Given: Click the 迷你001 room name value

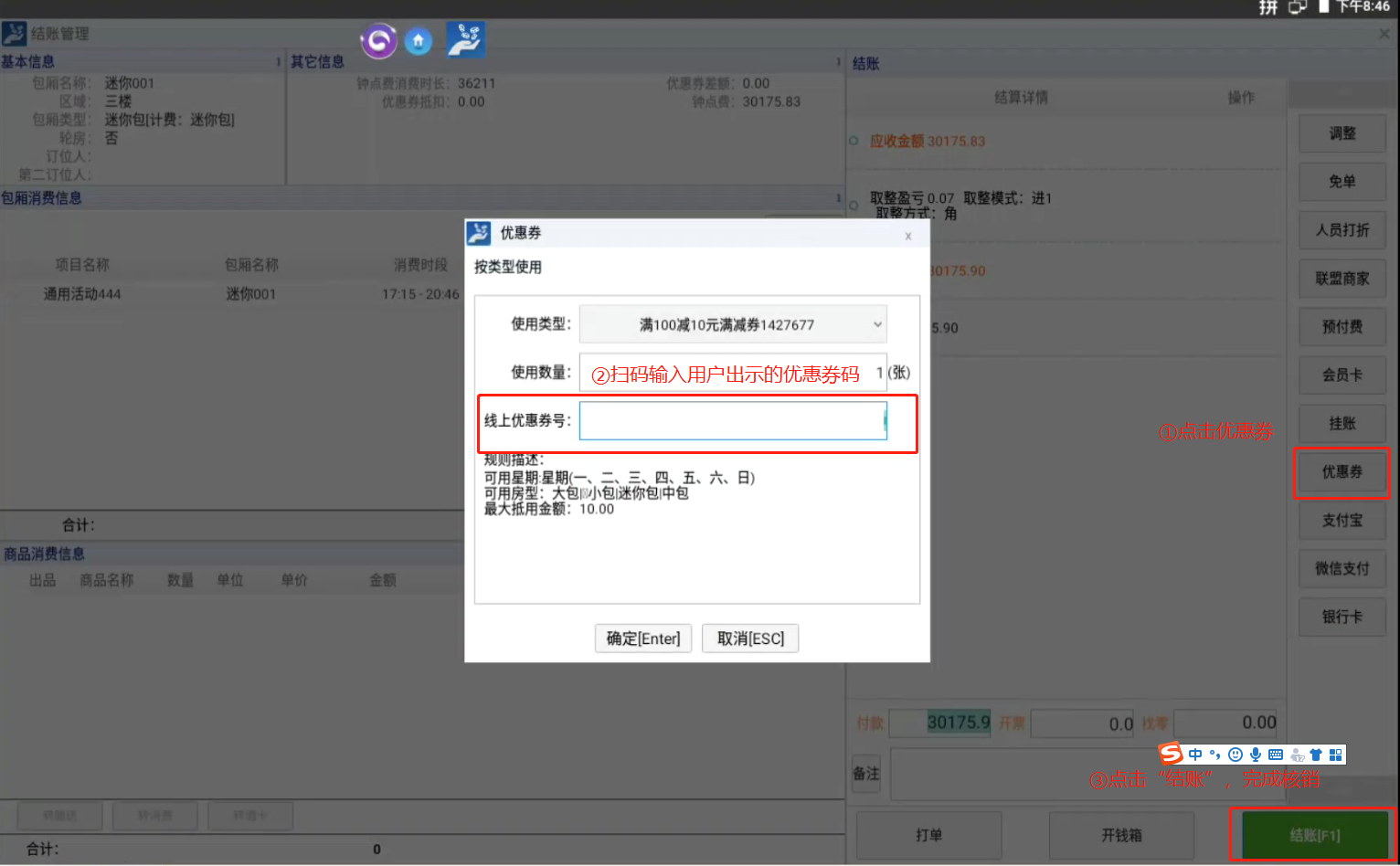Looking at the screenshot, I should tap(130, 84).
